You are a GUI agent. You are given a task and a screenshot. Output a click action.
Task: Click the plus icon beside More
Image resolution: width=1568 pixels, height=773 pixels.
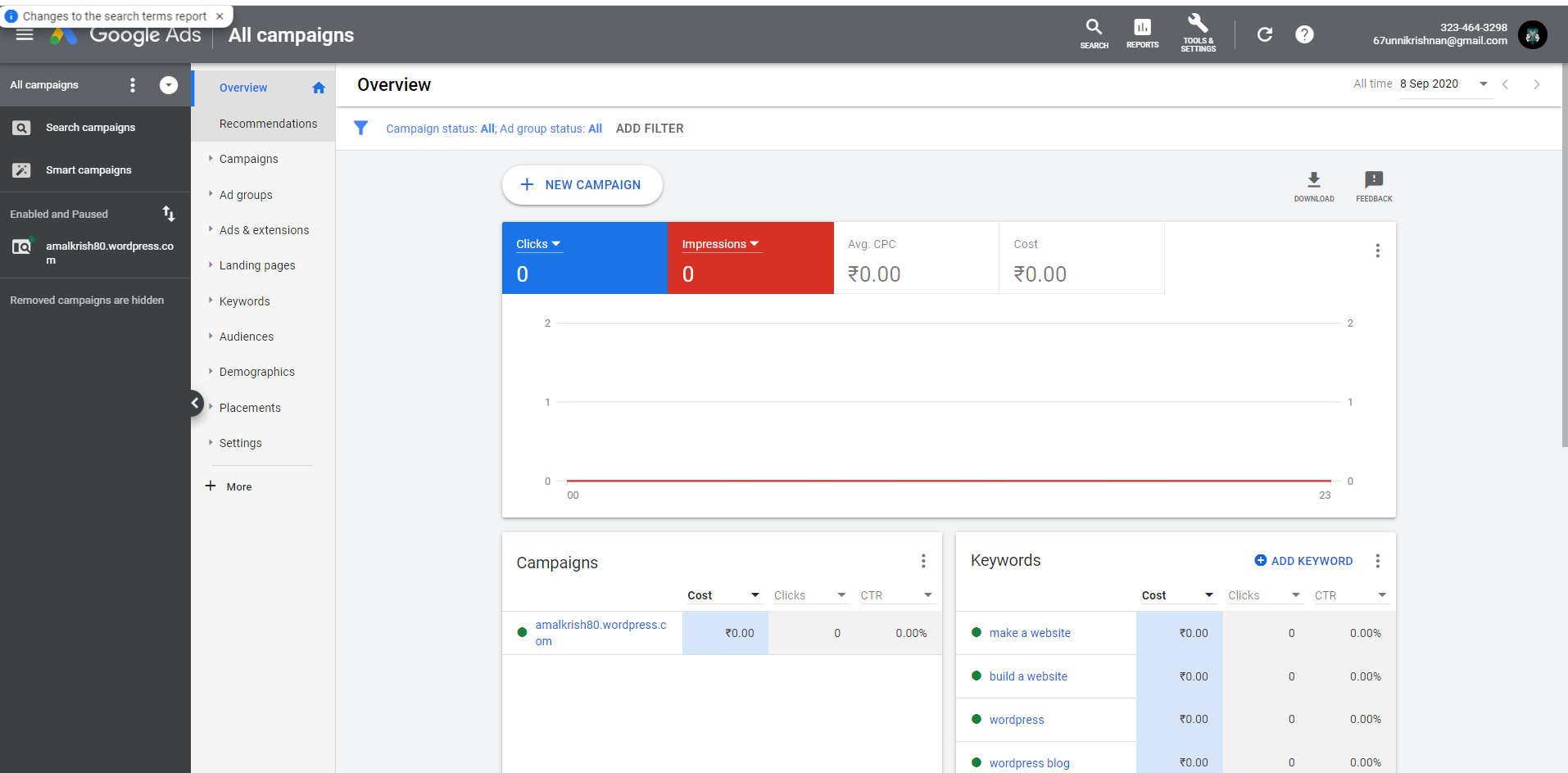click(211, 486)
